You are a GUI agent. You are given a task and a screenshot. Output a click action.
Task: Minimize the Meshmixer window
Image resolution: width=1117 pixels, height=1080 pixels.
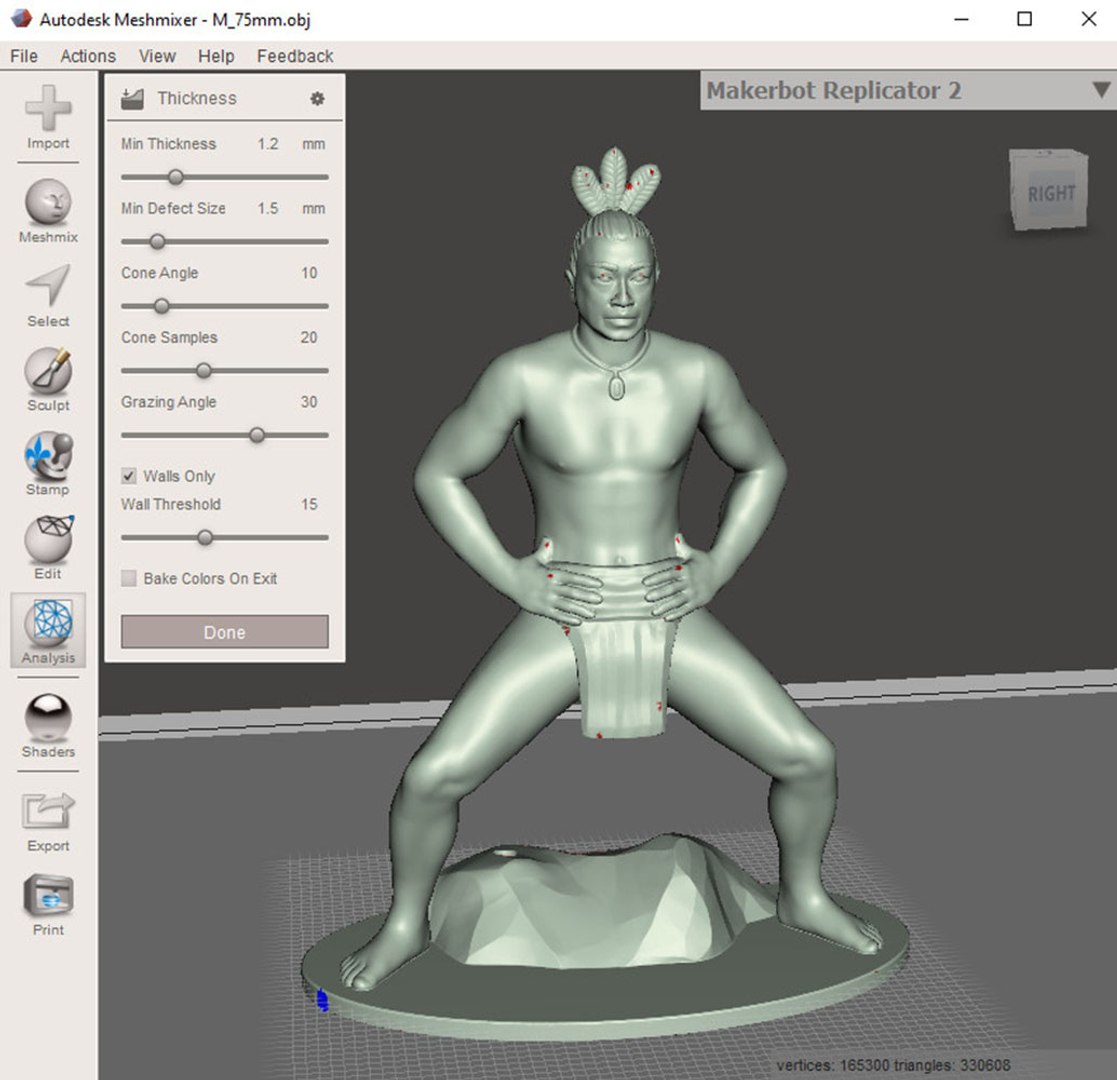coord(962,19)
